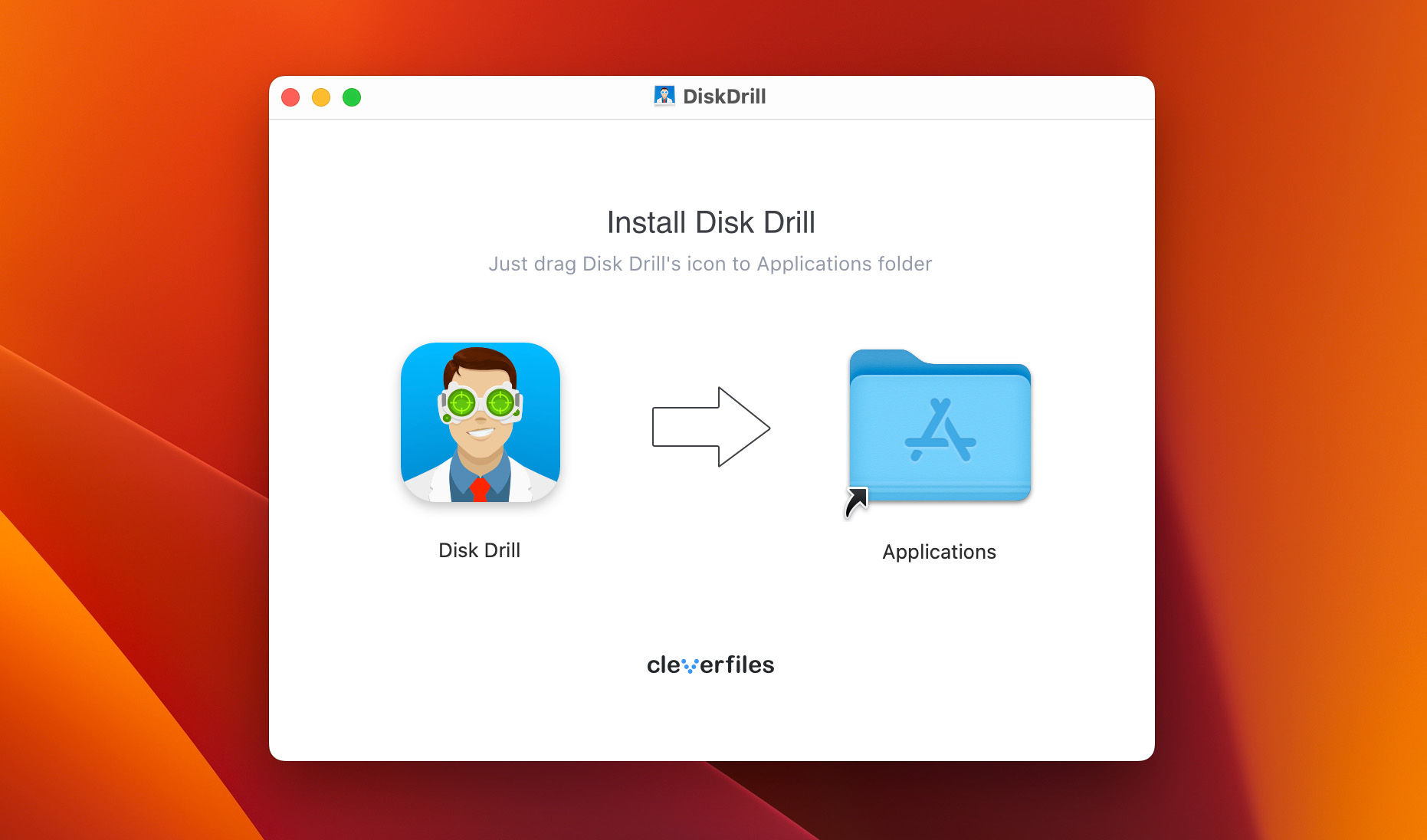
Task: Click the 'Applications' folder label
Action: [940, 552]
